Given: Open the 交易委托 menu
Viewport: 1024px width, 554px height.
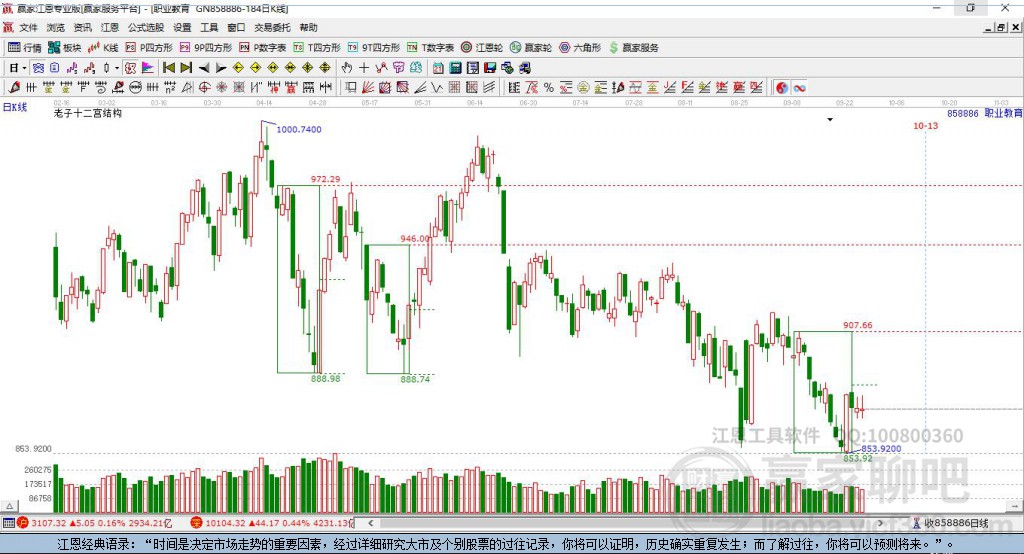Looking at the screenshot, I should click(x=272, y=27).
